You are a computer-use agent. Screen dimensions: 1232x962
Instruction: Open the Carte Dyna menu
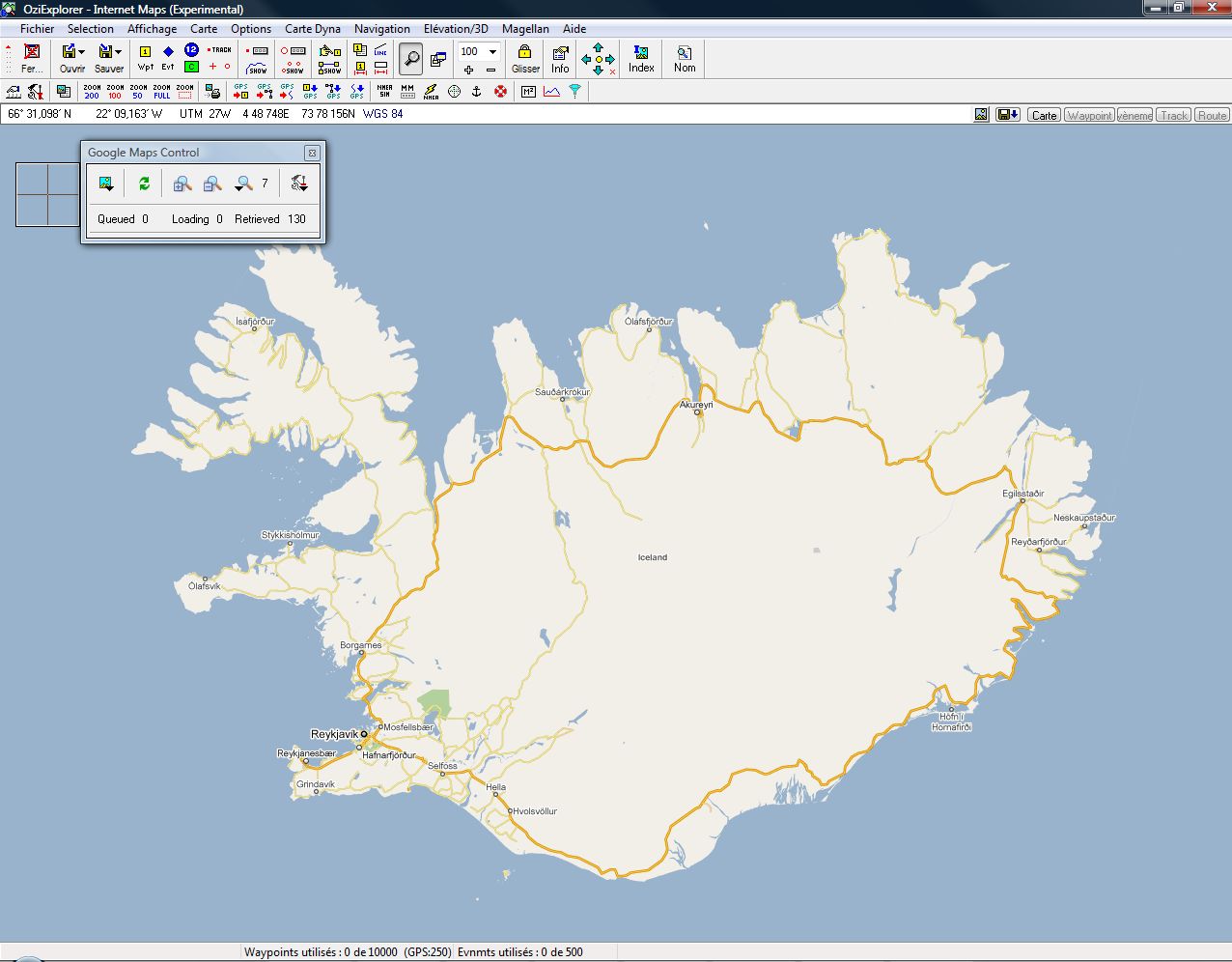[312, 29]
